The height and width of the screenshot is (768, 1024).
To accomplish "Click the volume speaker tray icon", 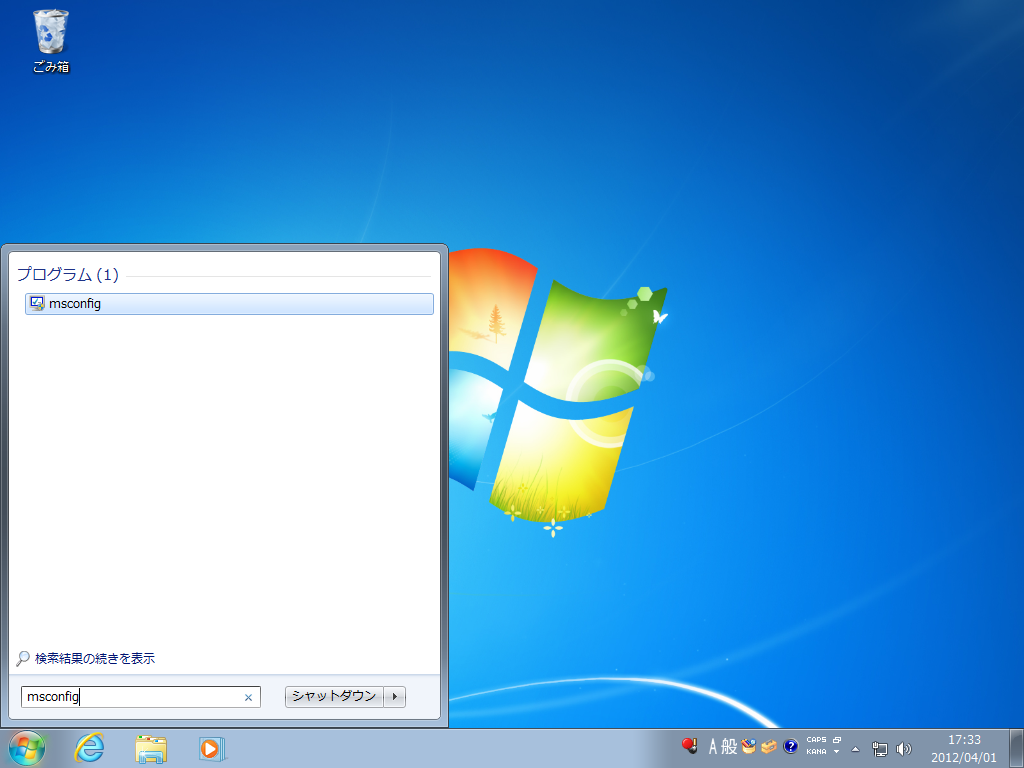I will [904, 749].
